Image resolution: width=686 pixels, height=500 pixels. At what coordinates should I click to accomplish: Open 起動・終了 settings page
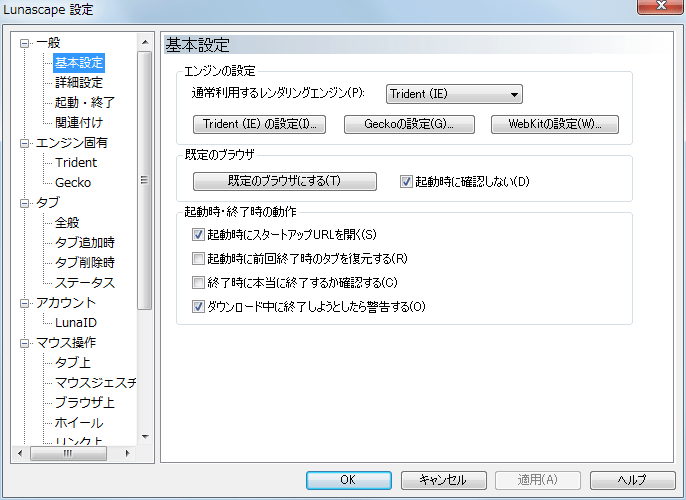(85, 103)
